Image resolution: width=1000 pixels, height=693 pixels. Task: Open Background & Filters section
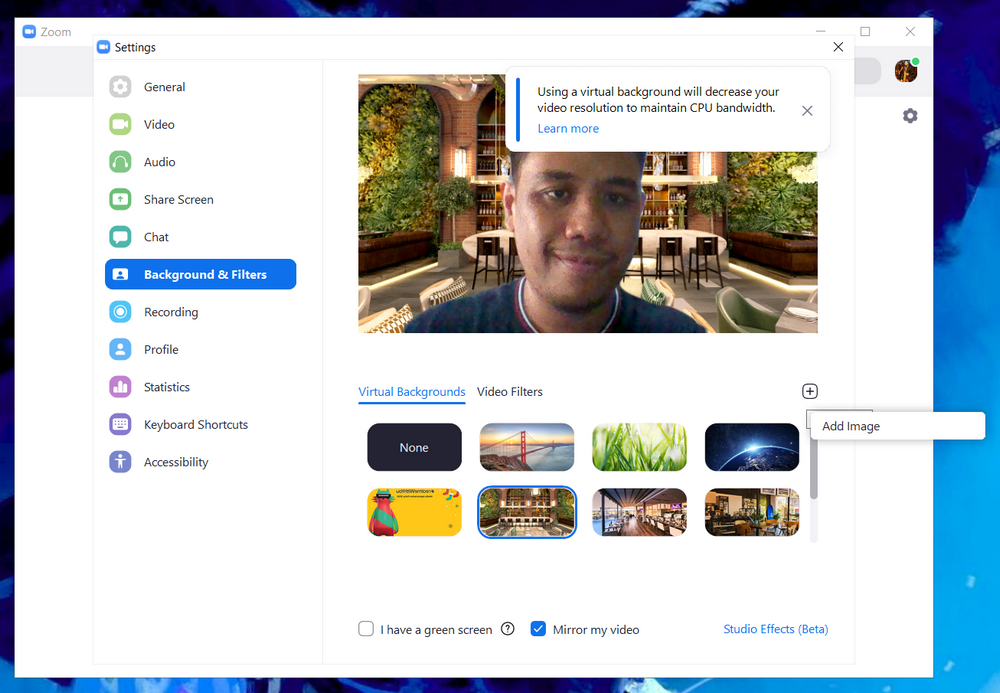[200, 274]
